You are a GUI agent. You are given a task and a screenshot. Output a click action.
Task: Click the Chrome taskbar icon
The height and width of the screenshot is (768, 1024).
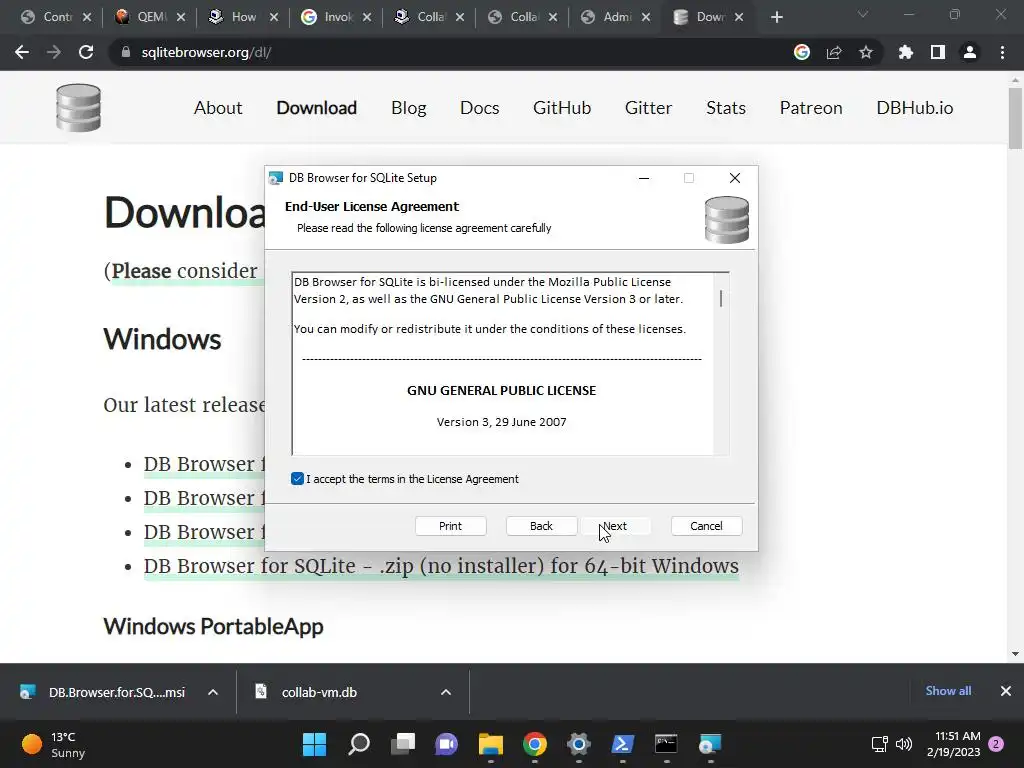pyautogui.click(x=535, y=744)
